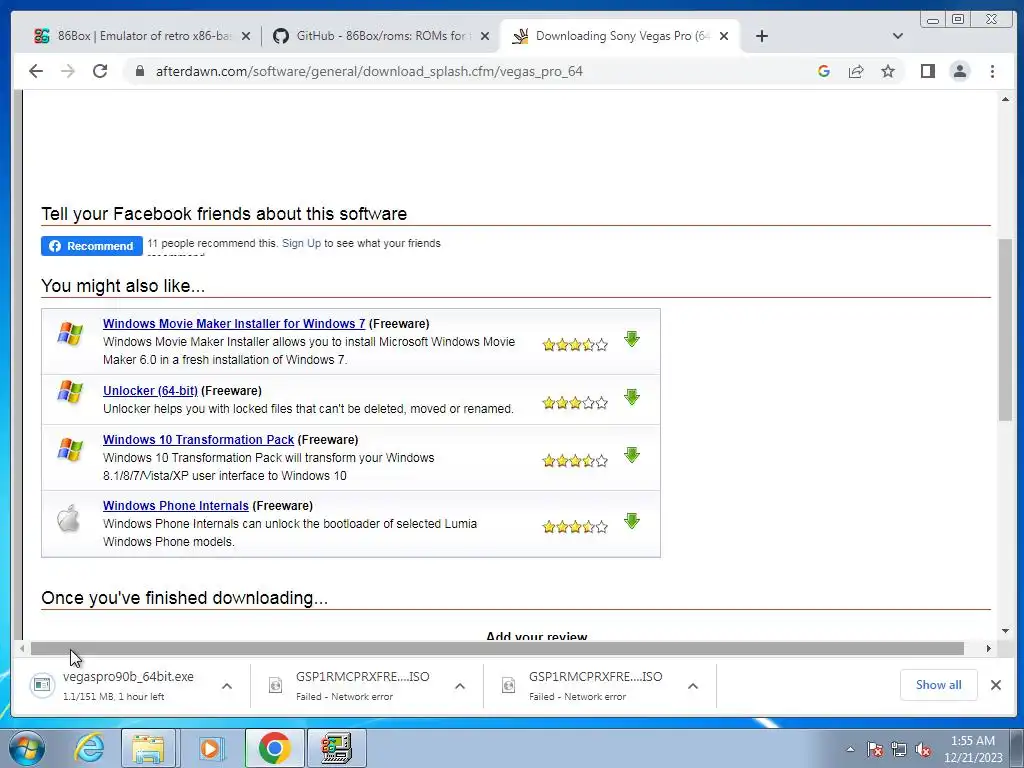This screenshot has height=768, width=1024.
Task: Click the Action Center flag icon
Action: pos(874,749)
